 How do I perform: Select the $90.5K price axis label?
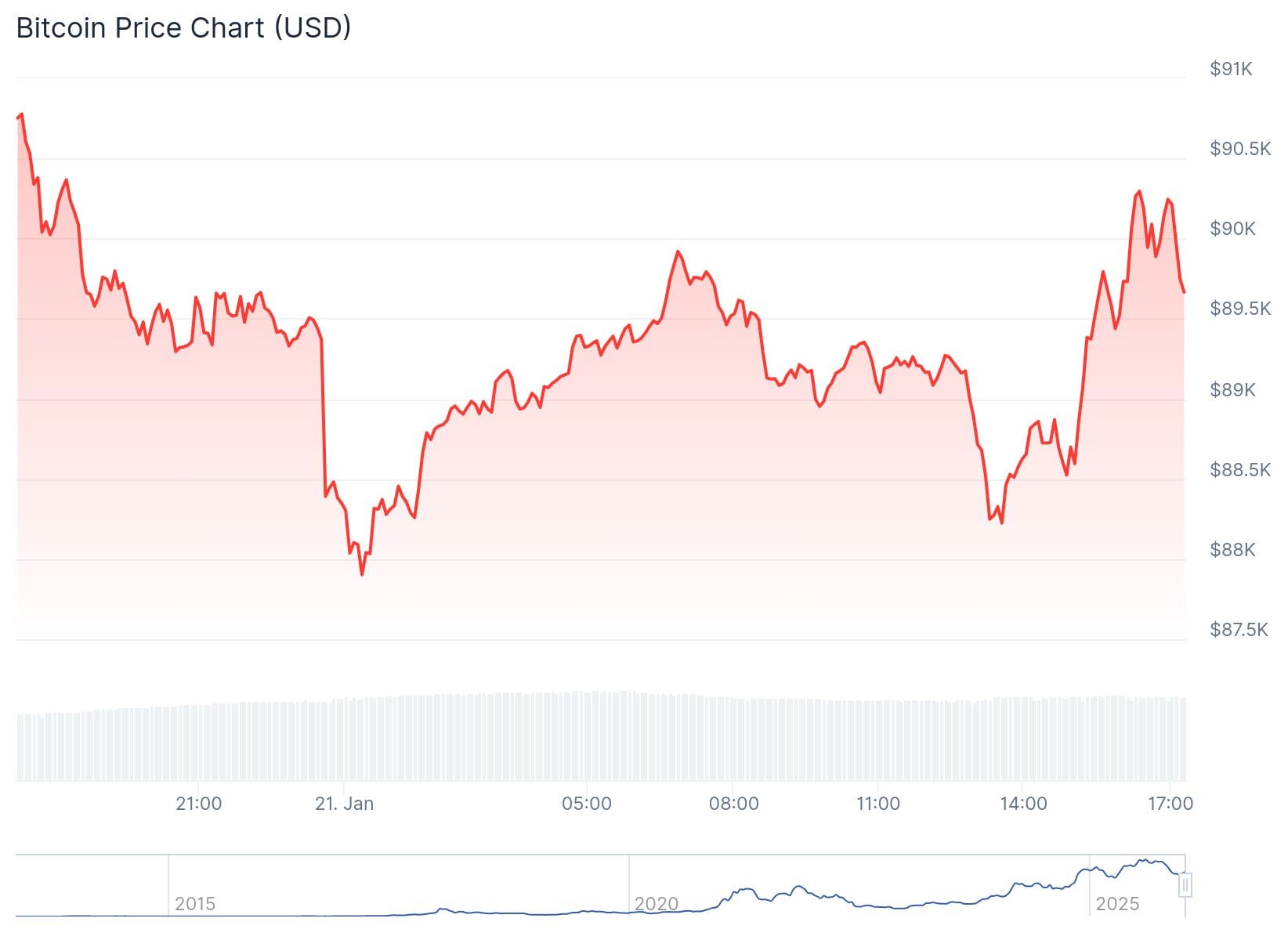pos(1239,149)
